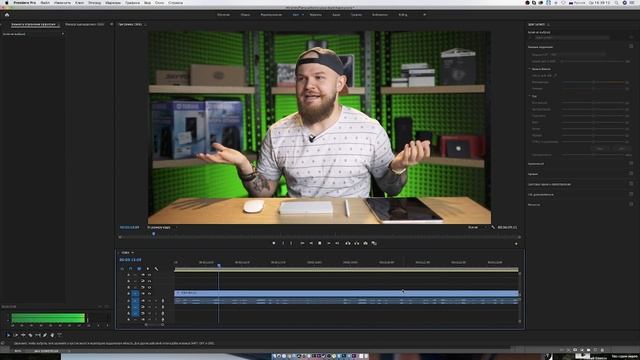The image size is (640, 360).
Task: Go to Out point in Program monitor
Action: tap(337, 243)
